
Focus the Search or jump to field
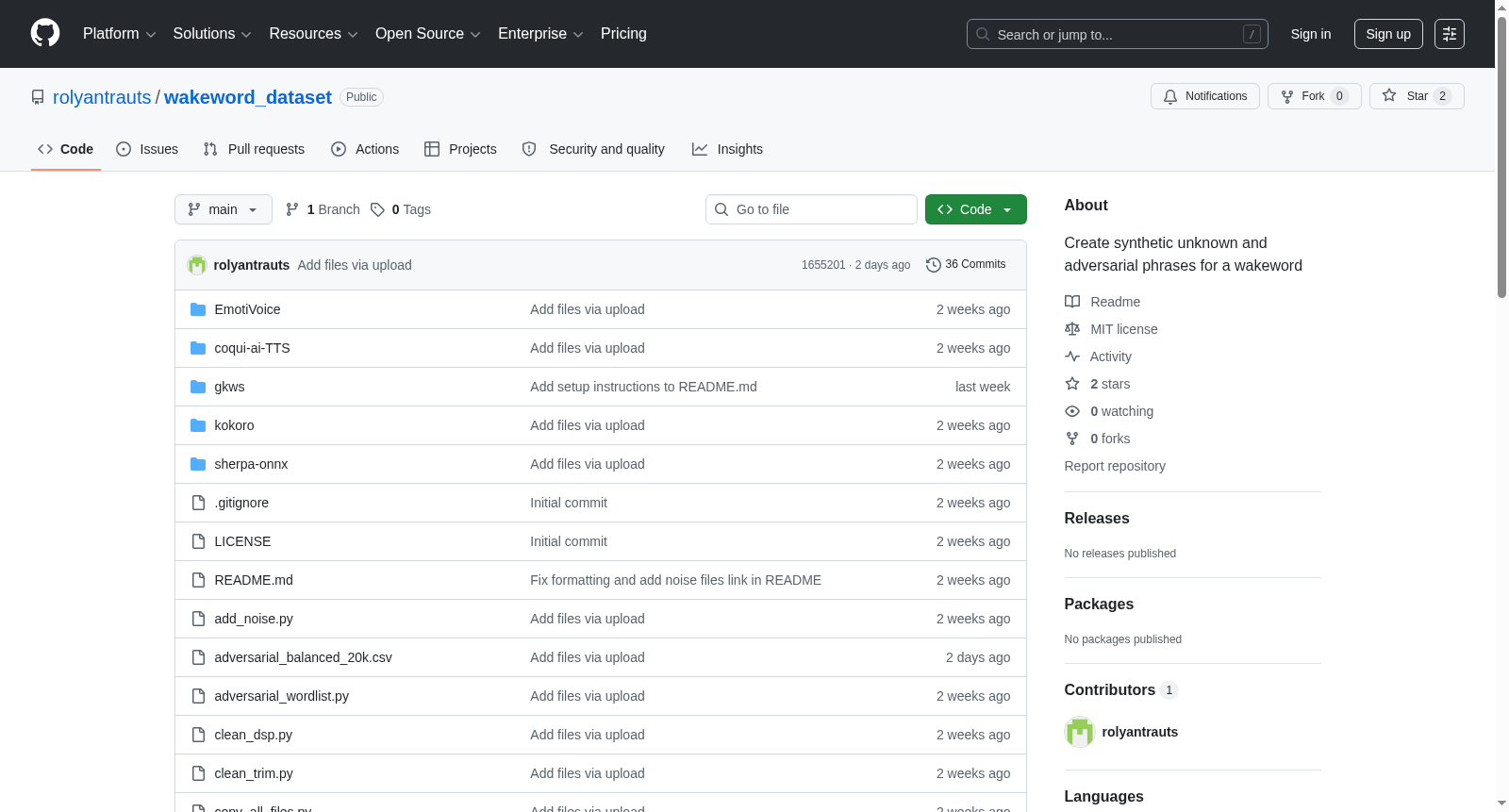pos(1118,34)
